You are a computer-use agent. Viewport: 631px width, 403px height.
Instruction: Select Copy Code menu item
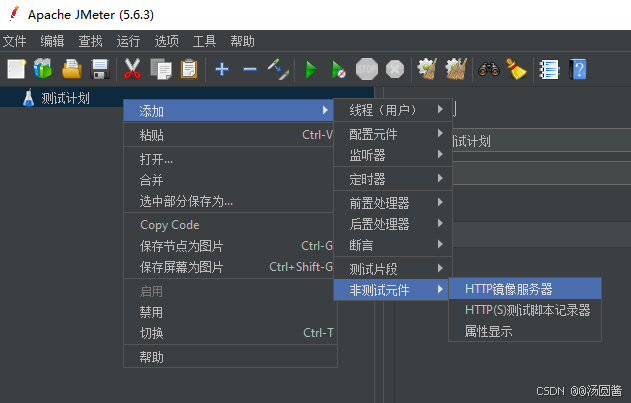(x=229, y=225)
